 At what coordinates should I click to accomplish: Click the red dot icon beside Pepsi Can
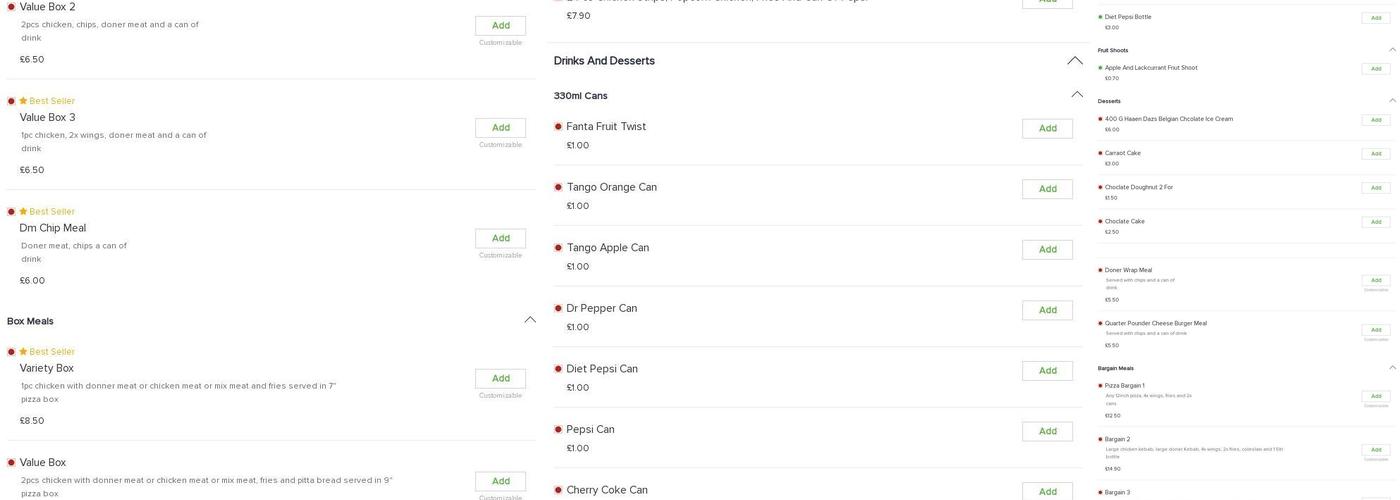click(558, 430)
